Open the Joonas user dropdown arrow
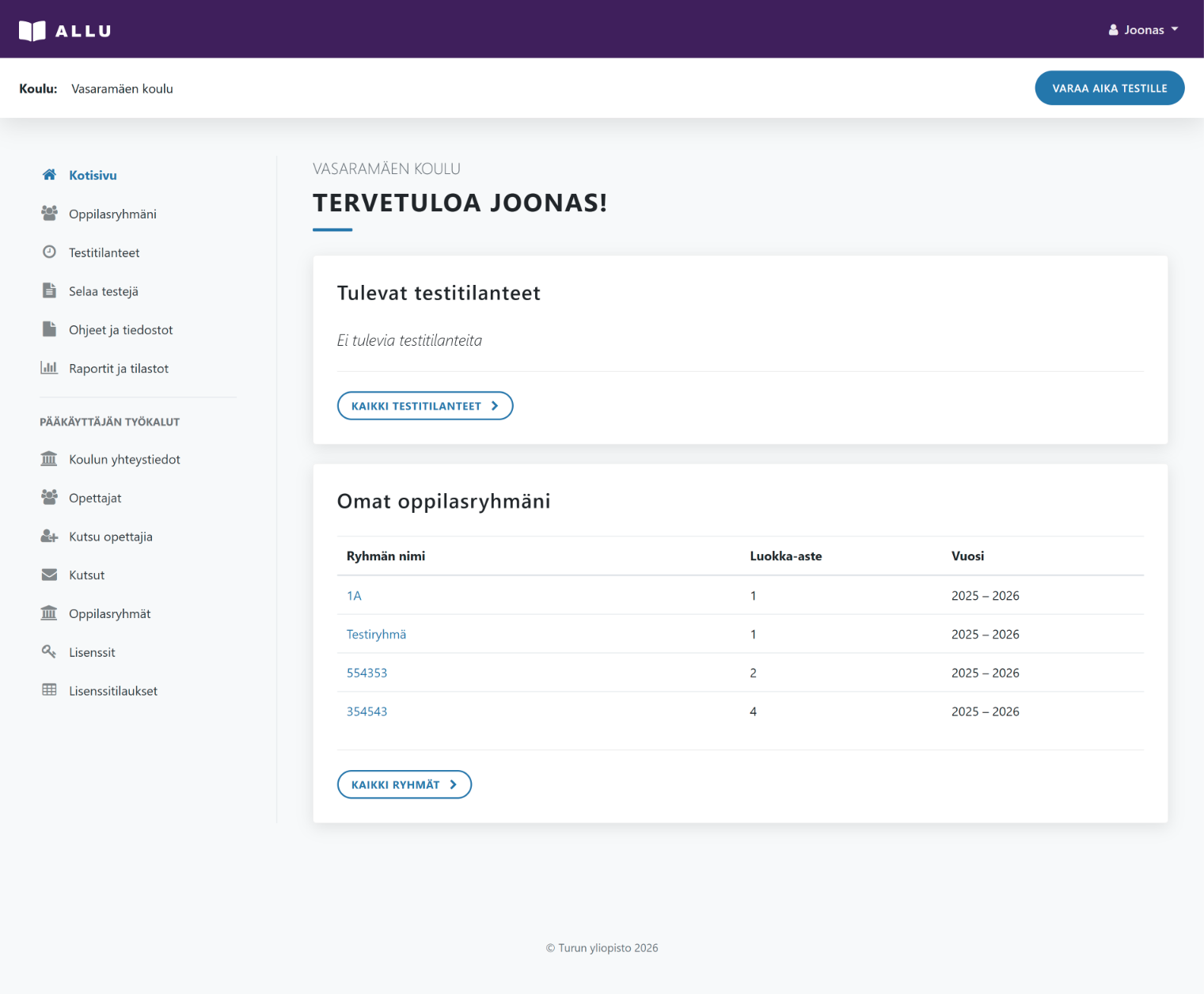This screenshot has height=994, width=1204. point(1175,29)
